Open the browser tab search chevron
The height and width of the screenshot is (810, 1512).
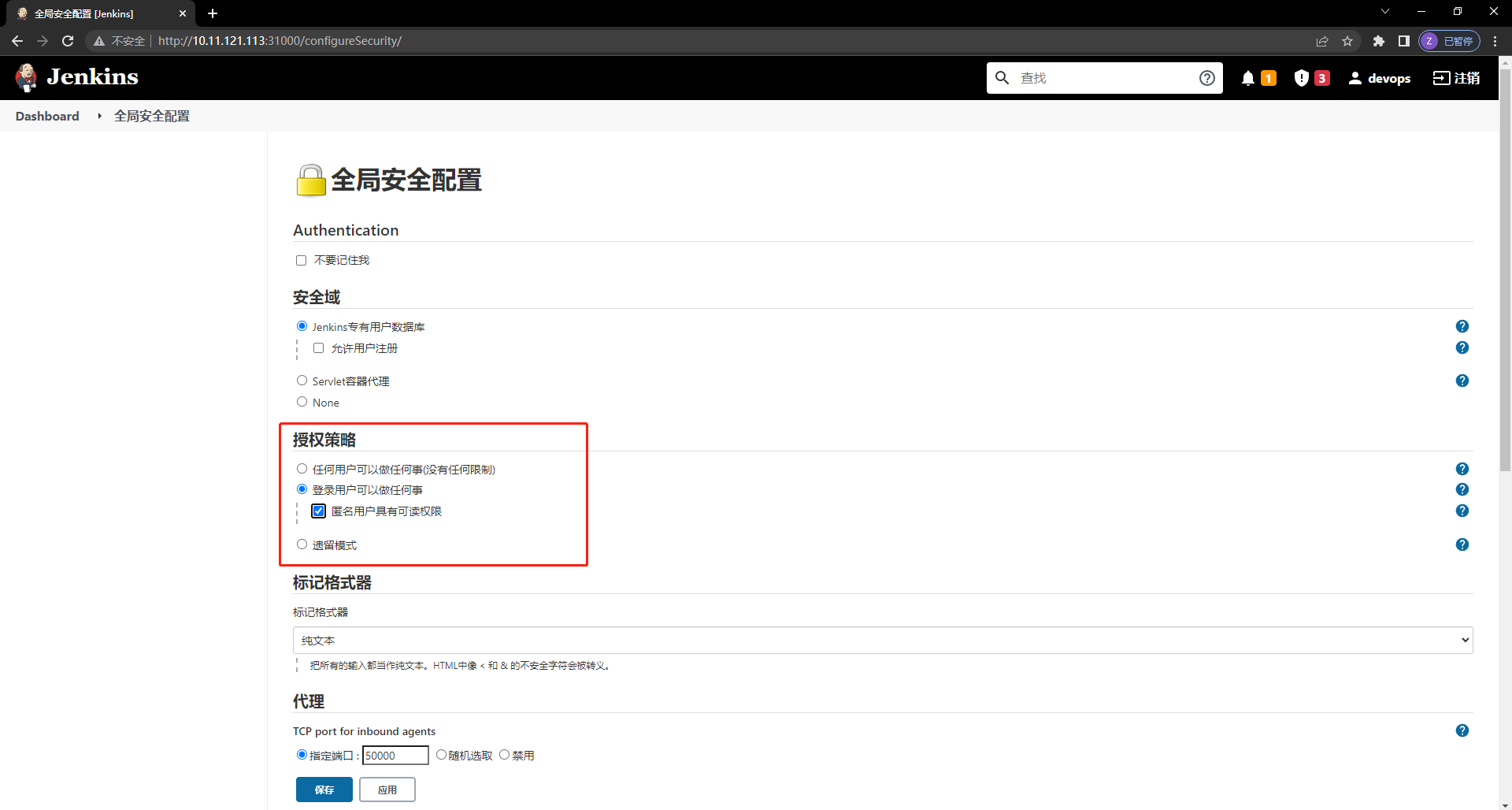pos(1385,11)
